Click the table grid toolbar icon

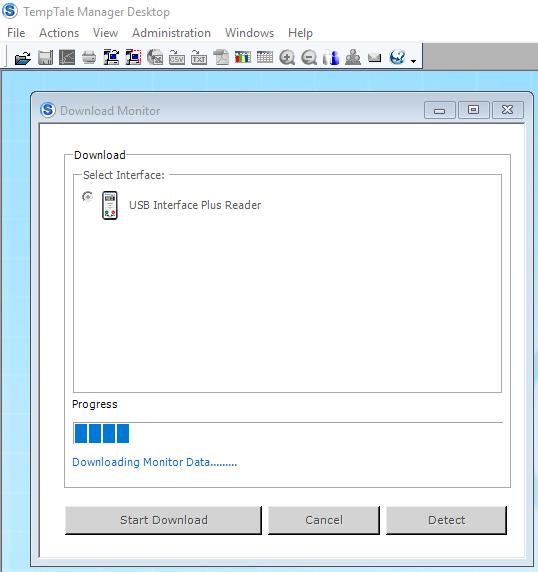pyautogui.click(x=265, y=57)
